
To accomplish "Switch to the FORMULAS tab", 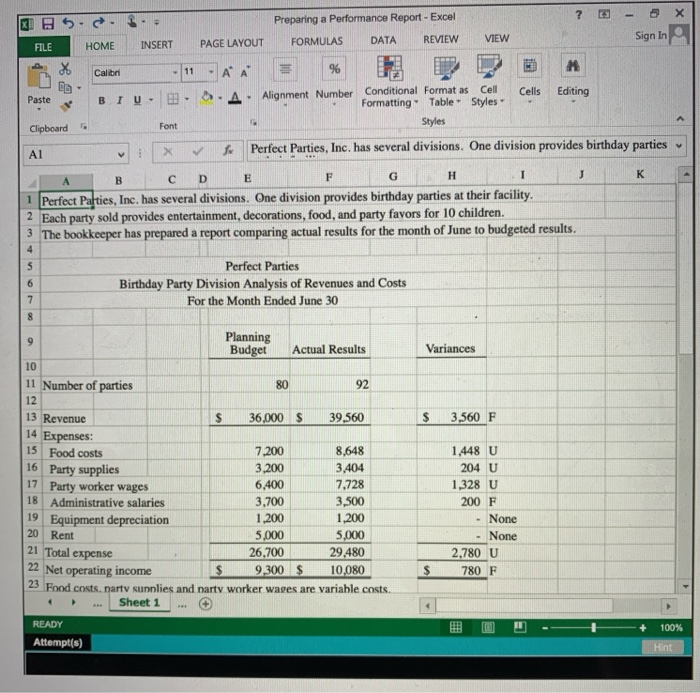I will click(317, 42).
